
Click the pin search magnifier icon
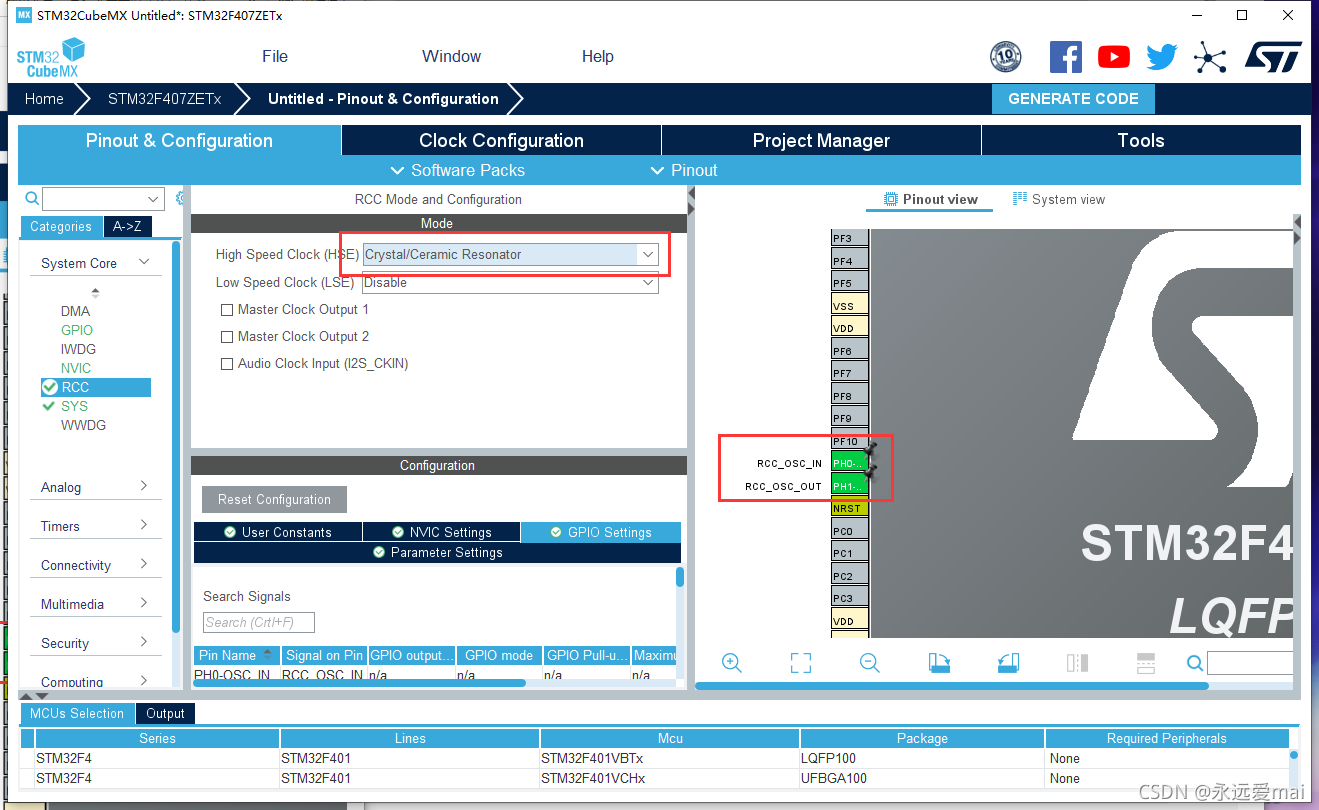[1195, 663]
